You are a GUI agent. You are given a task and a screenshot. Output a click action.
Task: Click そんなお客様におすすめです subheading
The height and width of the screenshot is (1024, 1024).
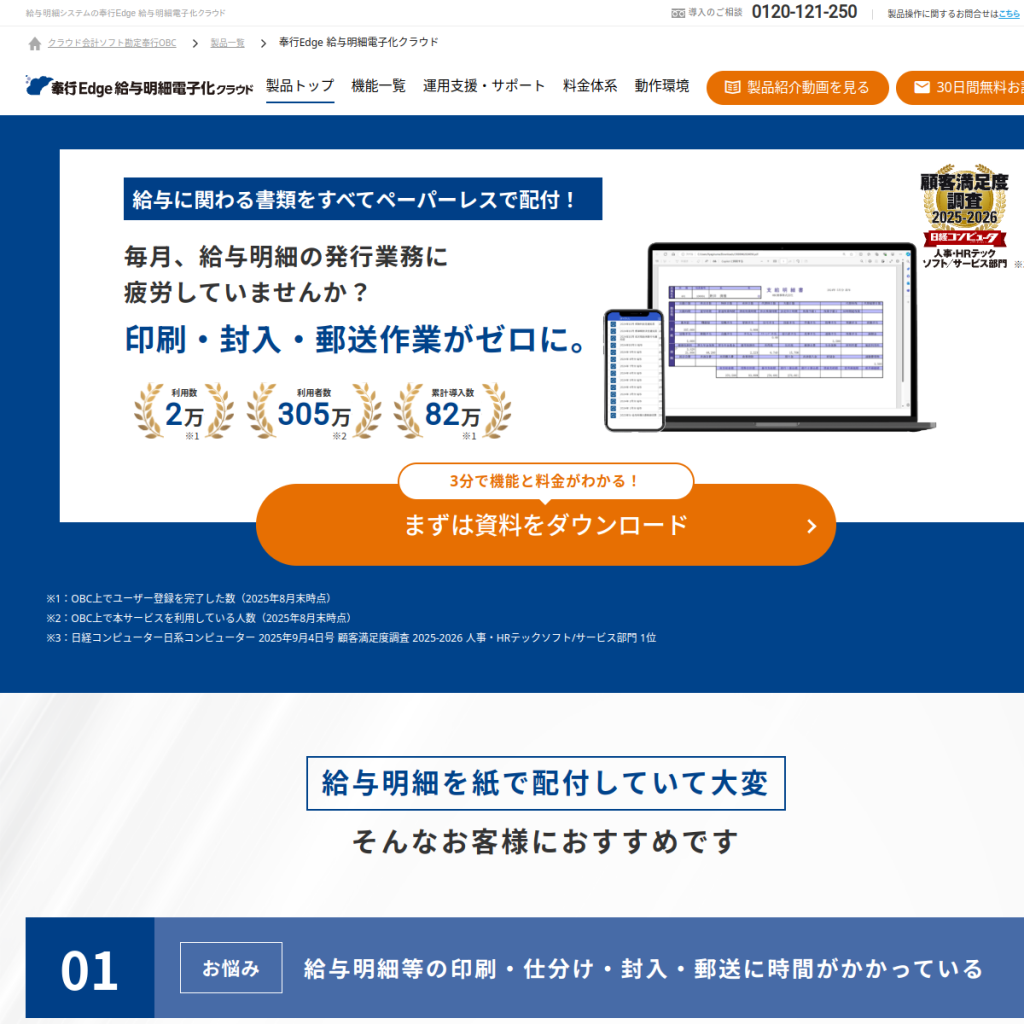coord(545,841)
